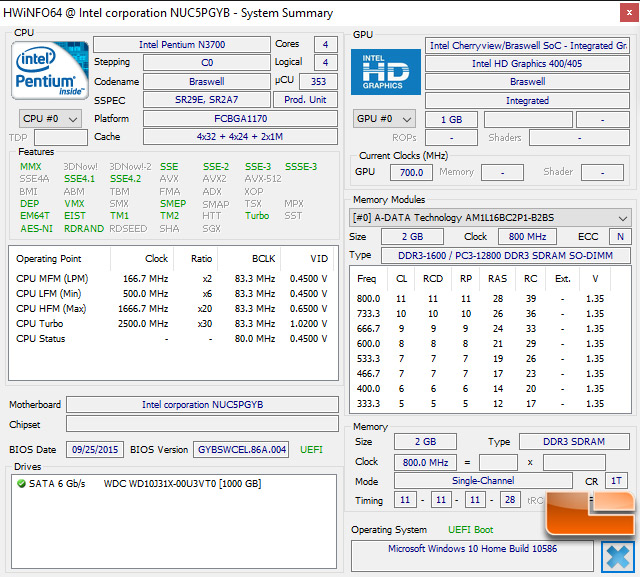Click the CPU HFM (Max) row
Viewport: 640px width, 577px height.
point(172,308)
